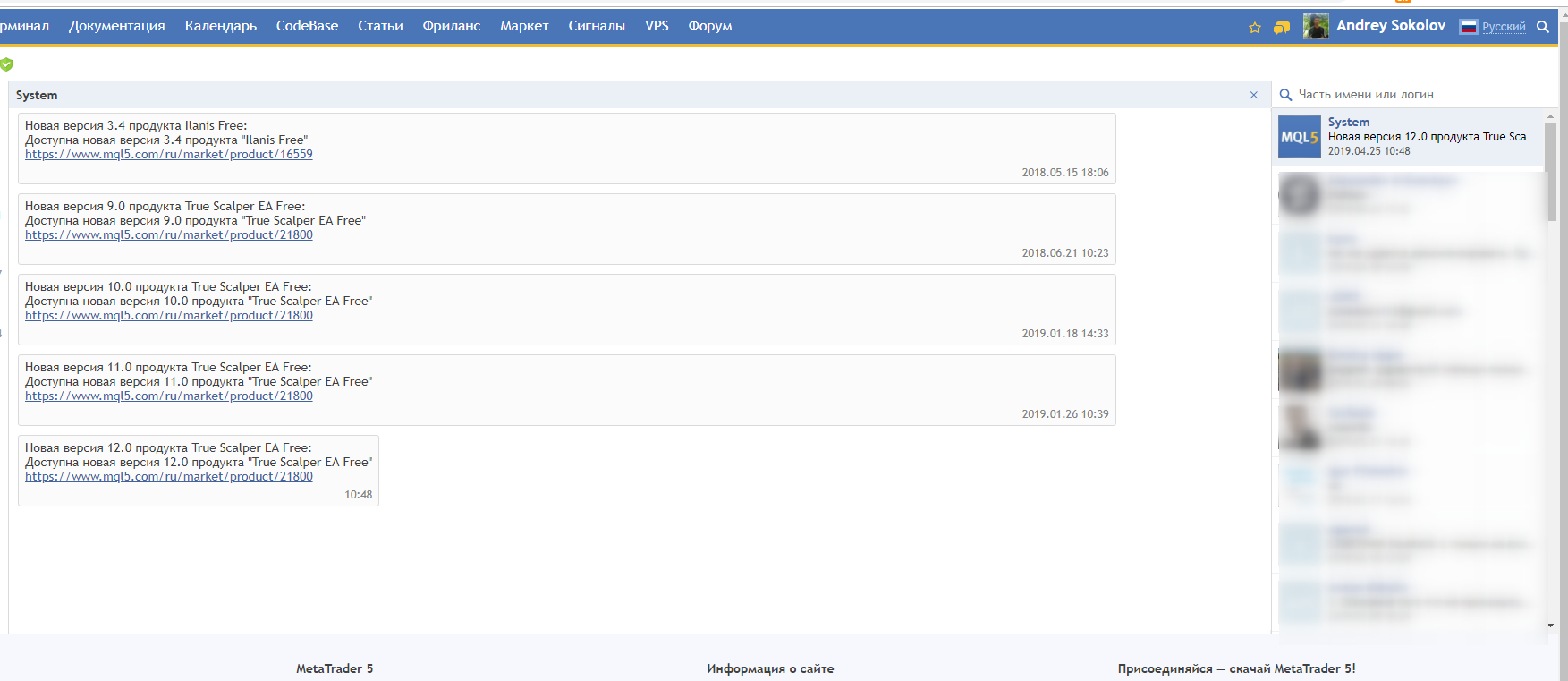Click text Новая версия 3.4 продукта Ilanis Free
The width and height of the screenshot is (1568, 681).
(136, 126)
